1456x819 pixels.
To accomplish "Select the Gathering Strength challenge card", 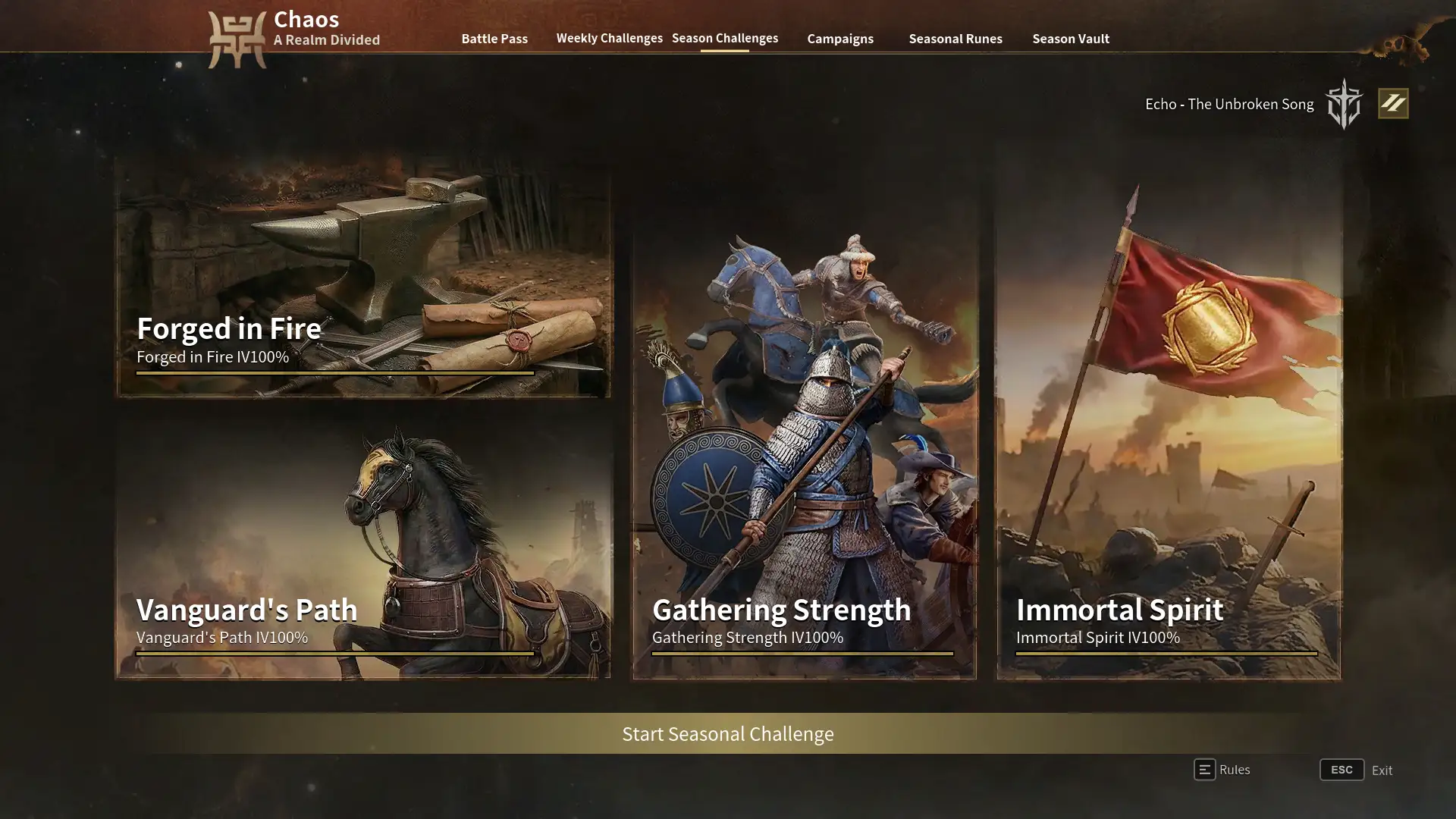I will pos(805,453).
